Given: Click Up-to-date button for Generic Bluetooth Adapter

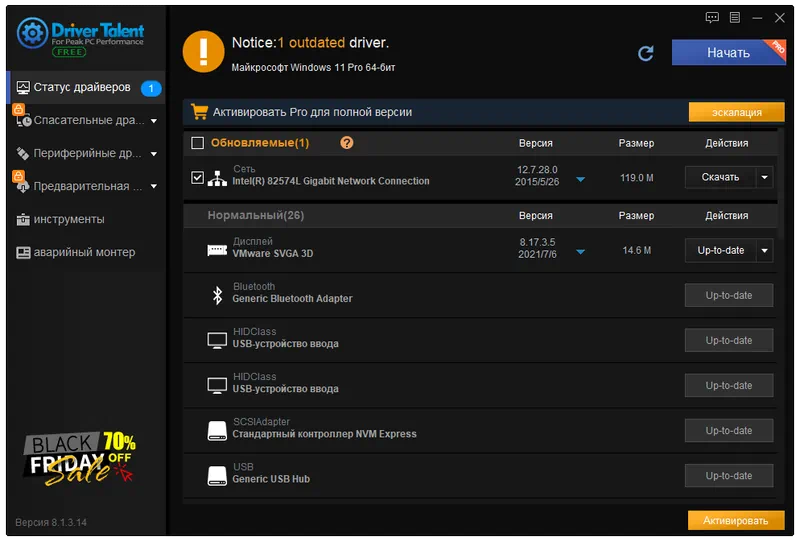Looking at the screenshot, I should (729, 295).
